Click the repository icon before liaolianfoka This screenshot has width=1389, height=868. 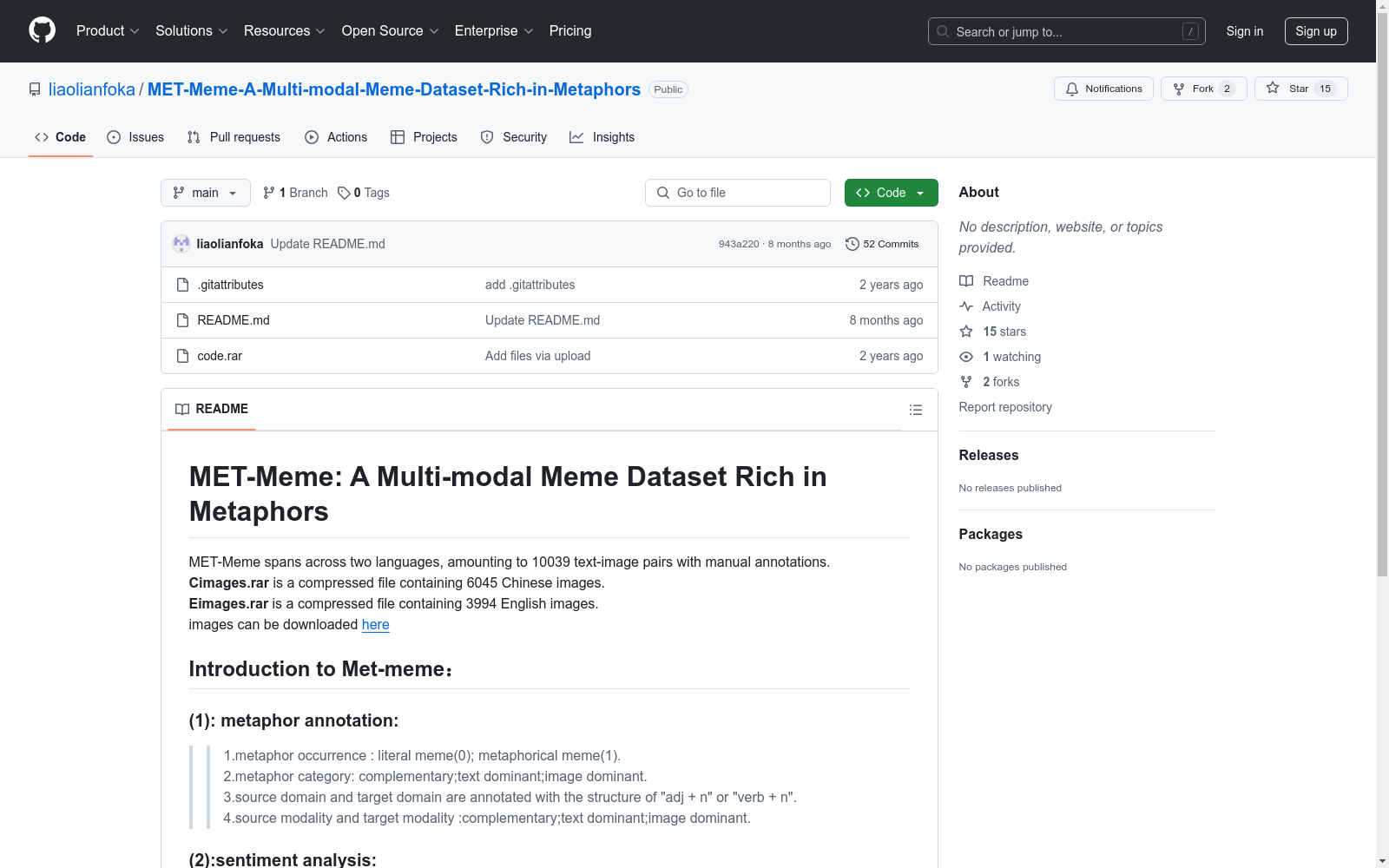point(35,89)
